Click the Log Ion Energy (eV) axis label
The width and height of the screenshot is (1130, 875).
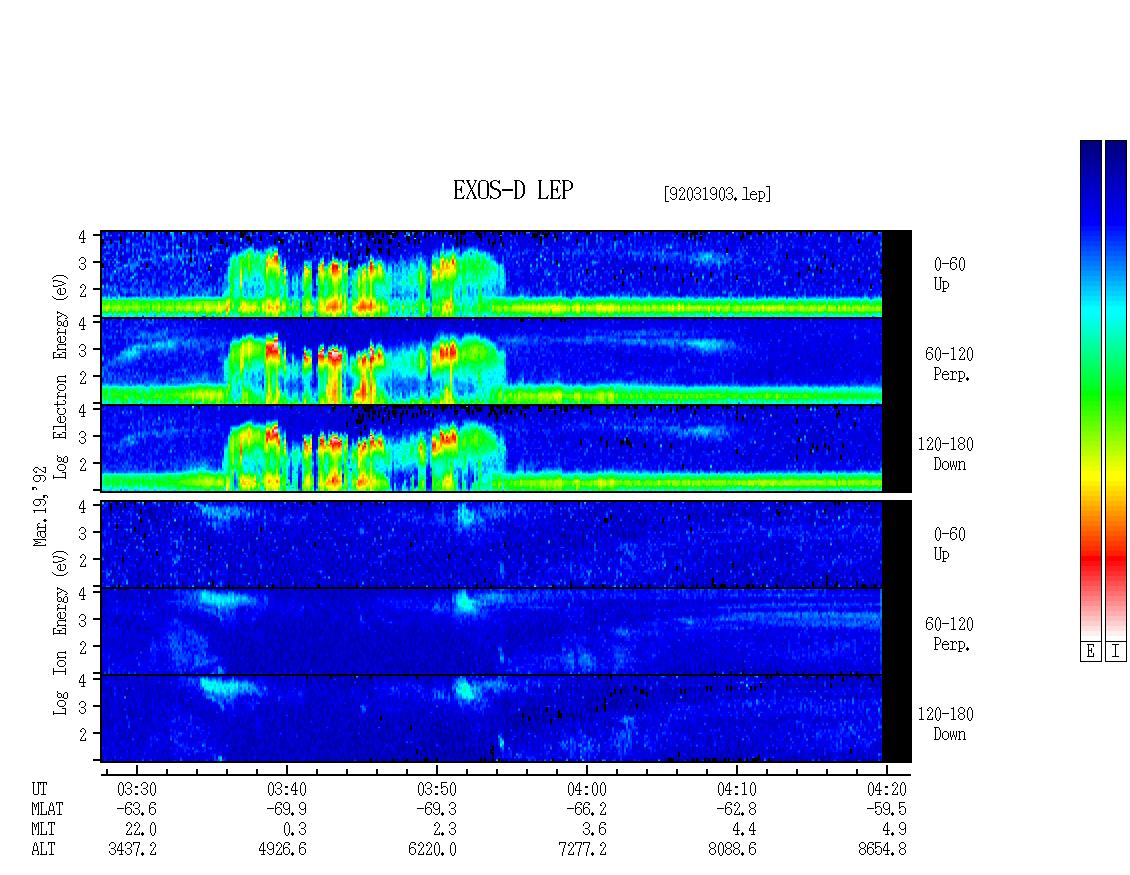click(60, 632)
